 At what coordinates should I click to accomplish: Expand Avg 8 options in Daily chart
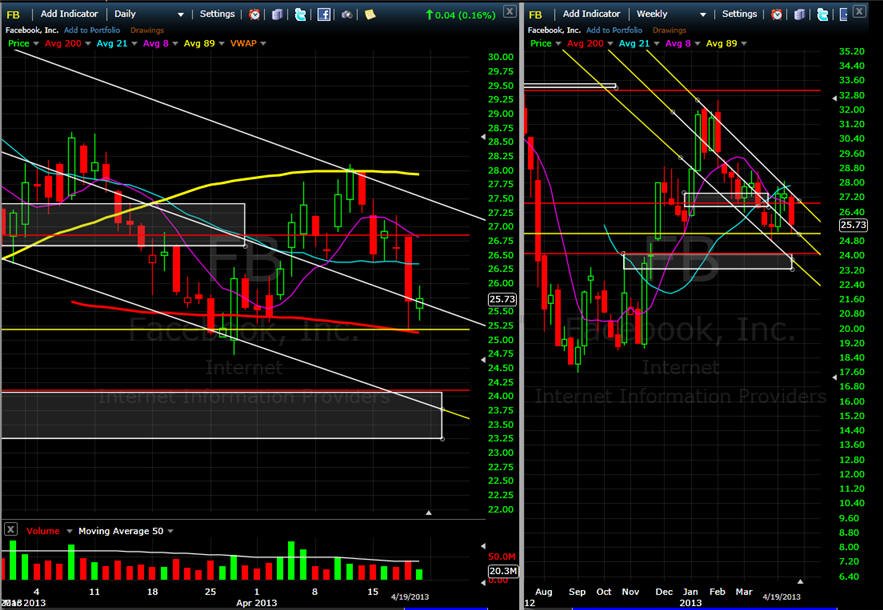(175, 43)
